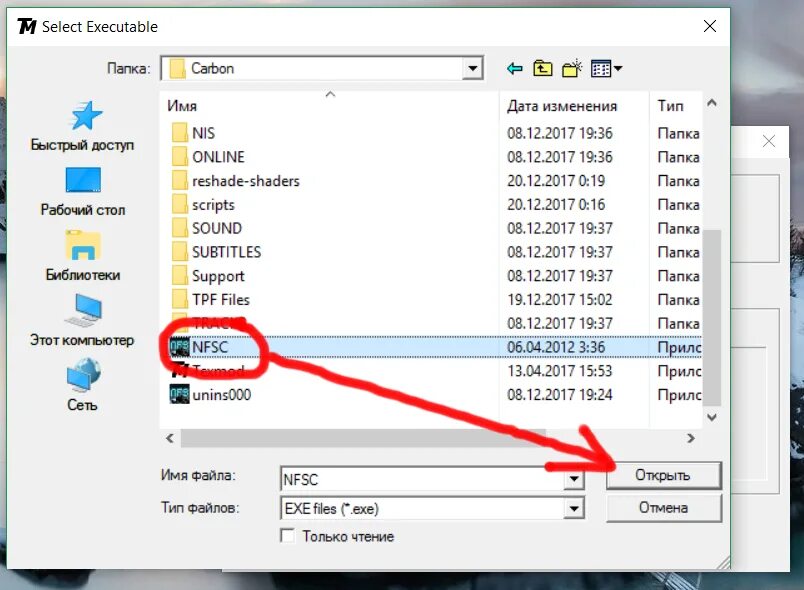The height and width of the screenshot is (590, 804).
Task: Click the vertical scrollbar thumb
Action: (712, 317)
